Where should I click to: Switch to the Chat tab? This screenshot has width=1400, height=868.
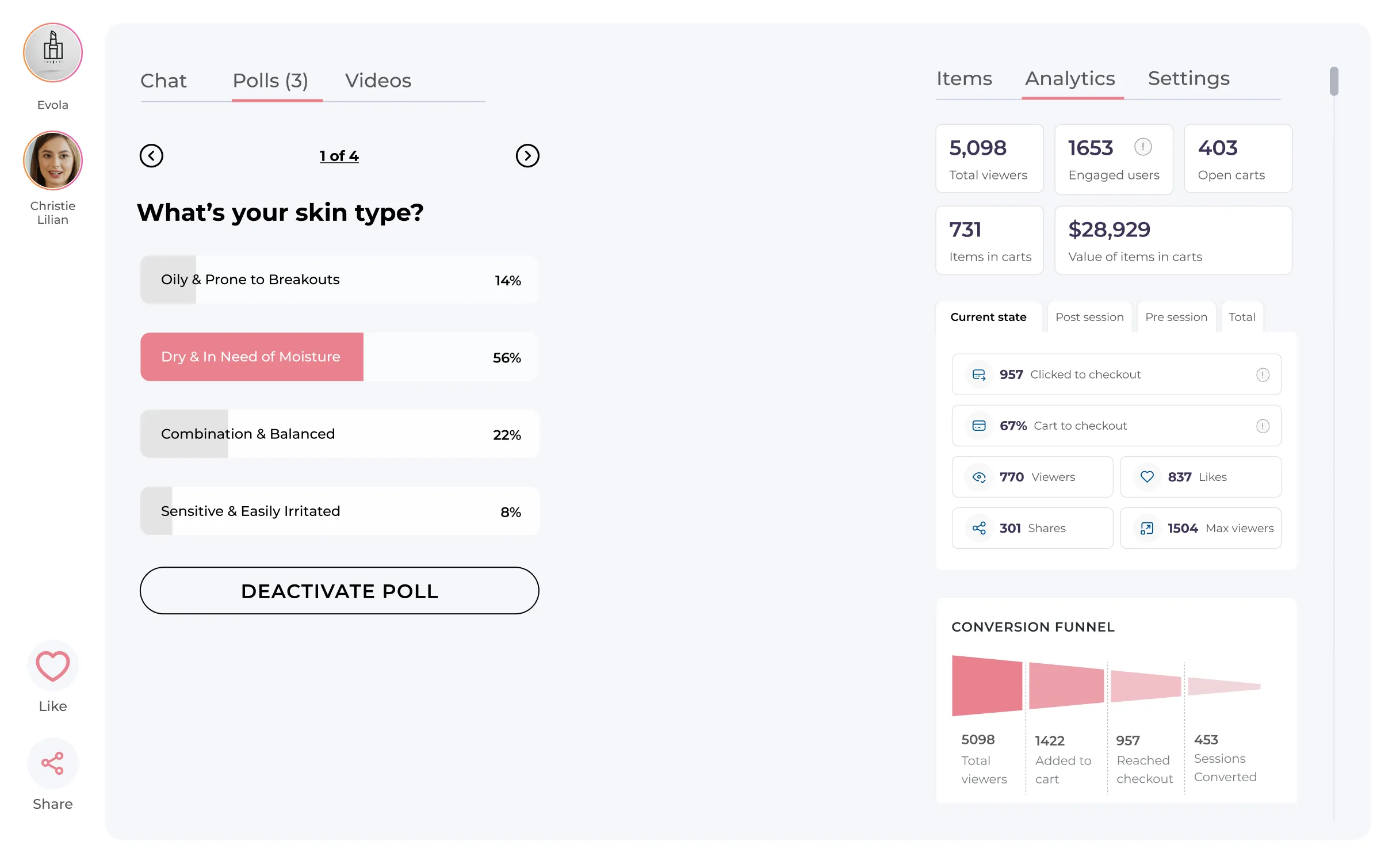(x=163, y=81)
